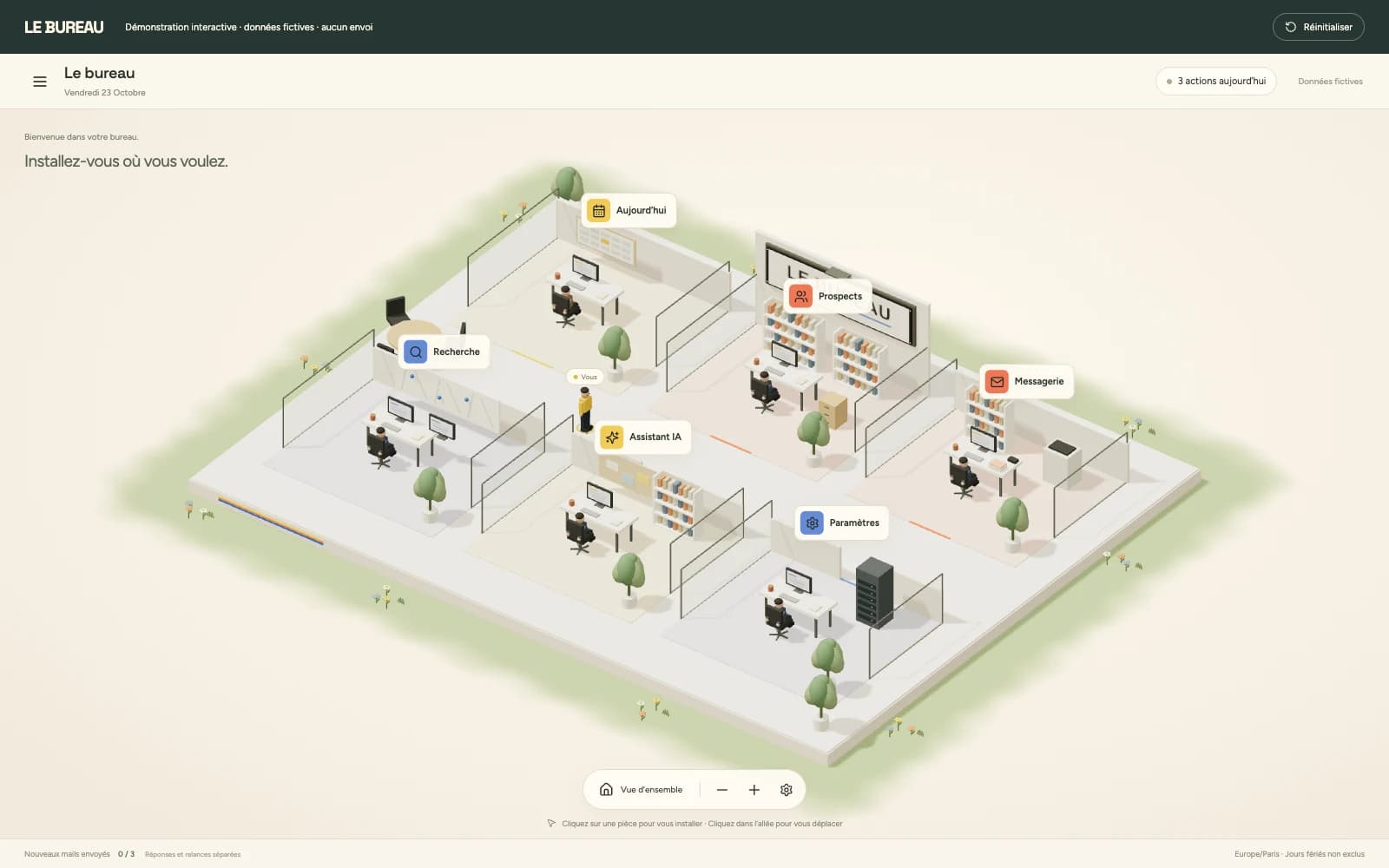The width and height of the screenshot is (1389, 868).
Task: Click the 'Le bureau' page title
Action: (100, 73)
